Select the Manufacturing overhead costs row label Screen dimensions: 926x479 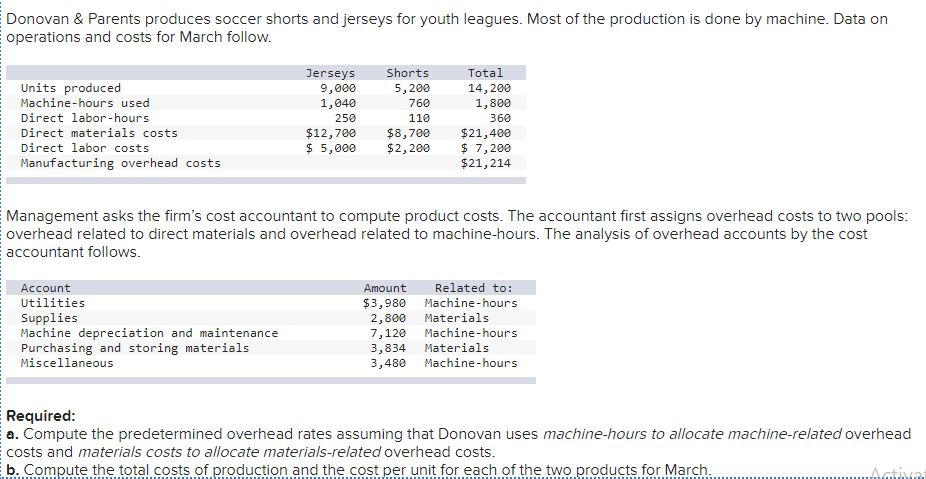click(120, 163)
